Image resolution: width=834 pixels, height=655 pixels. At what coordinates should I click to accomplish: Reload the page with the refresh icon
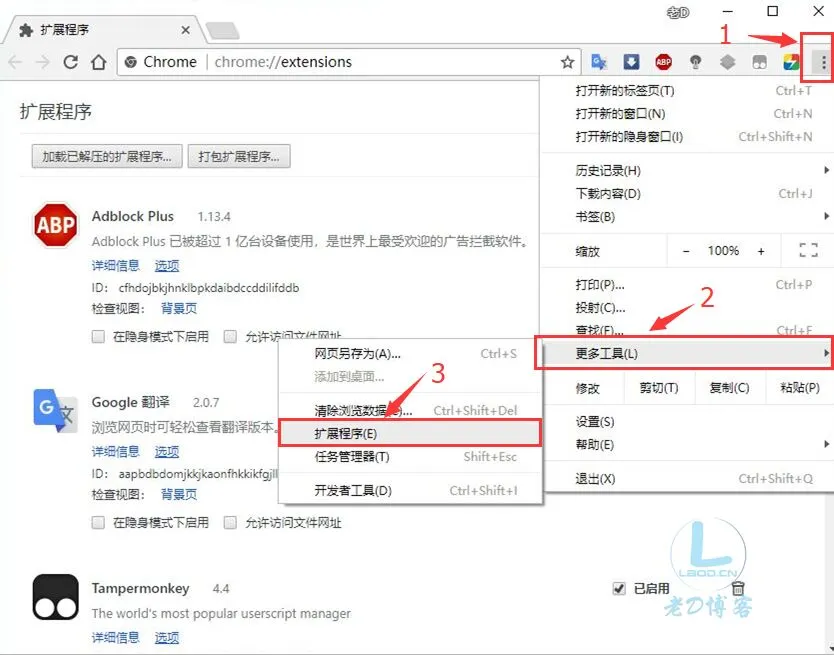click(x=70, y=62)
